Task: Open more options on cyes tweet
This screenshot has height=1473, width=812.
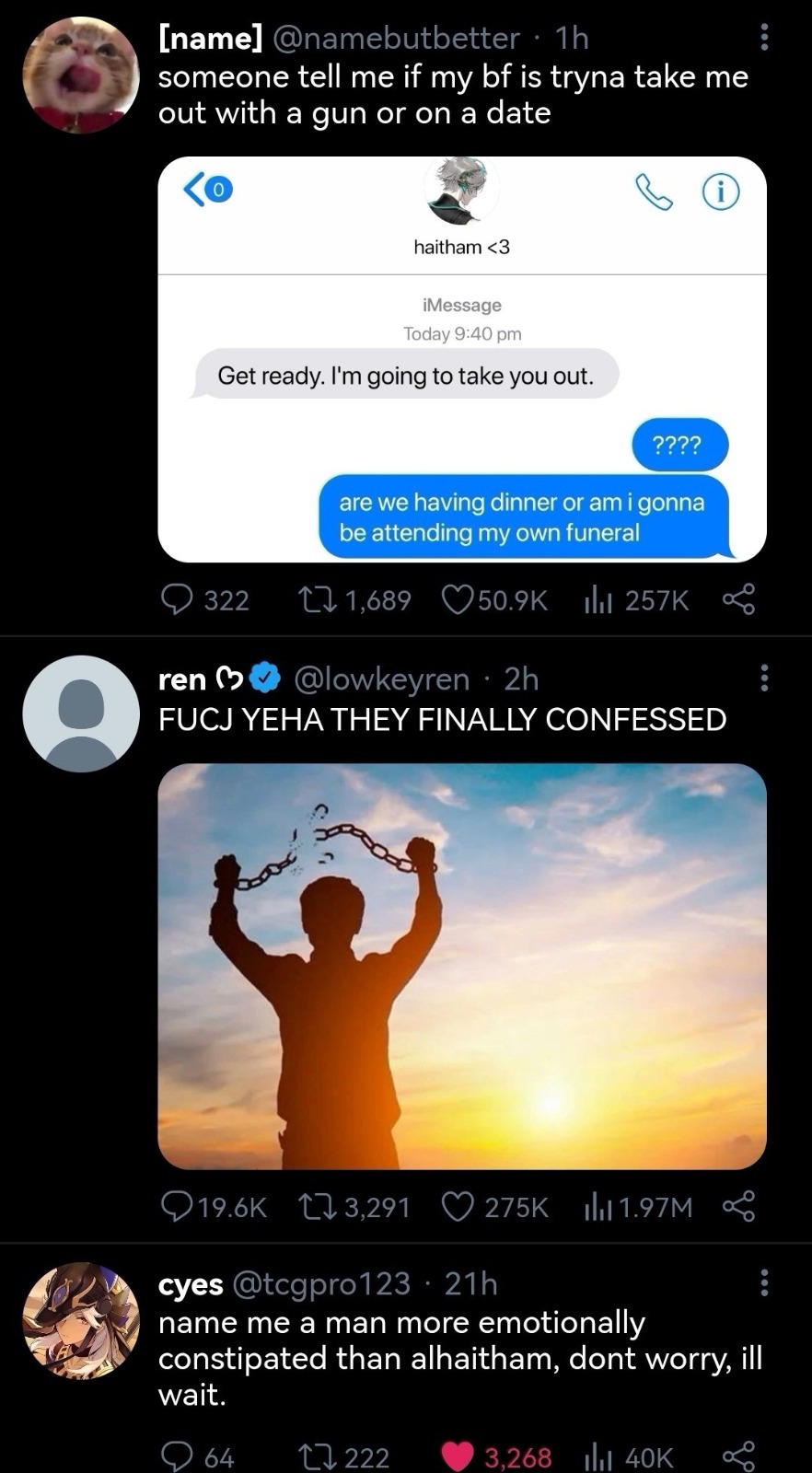Action: (x=763, y=1282)
